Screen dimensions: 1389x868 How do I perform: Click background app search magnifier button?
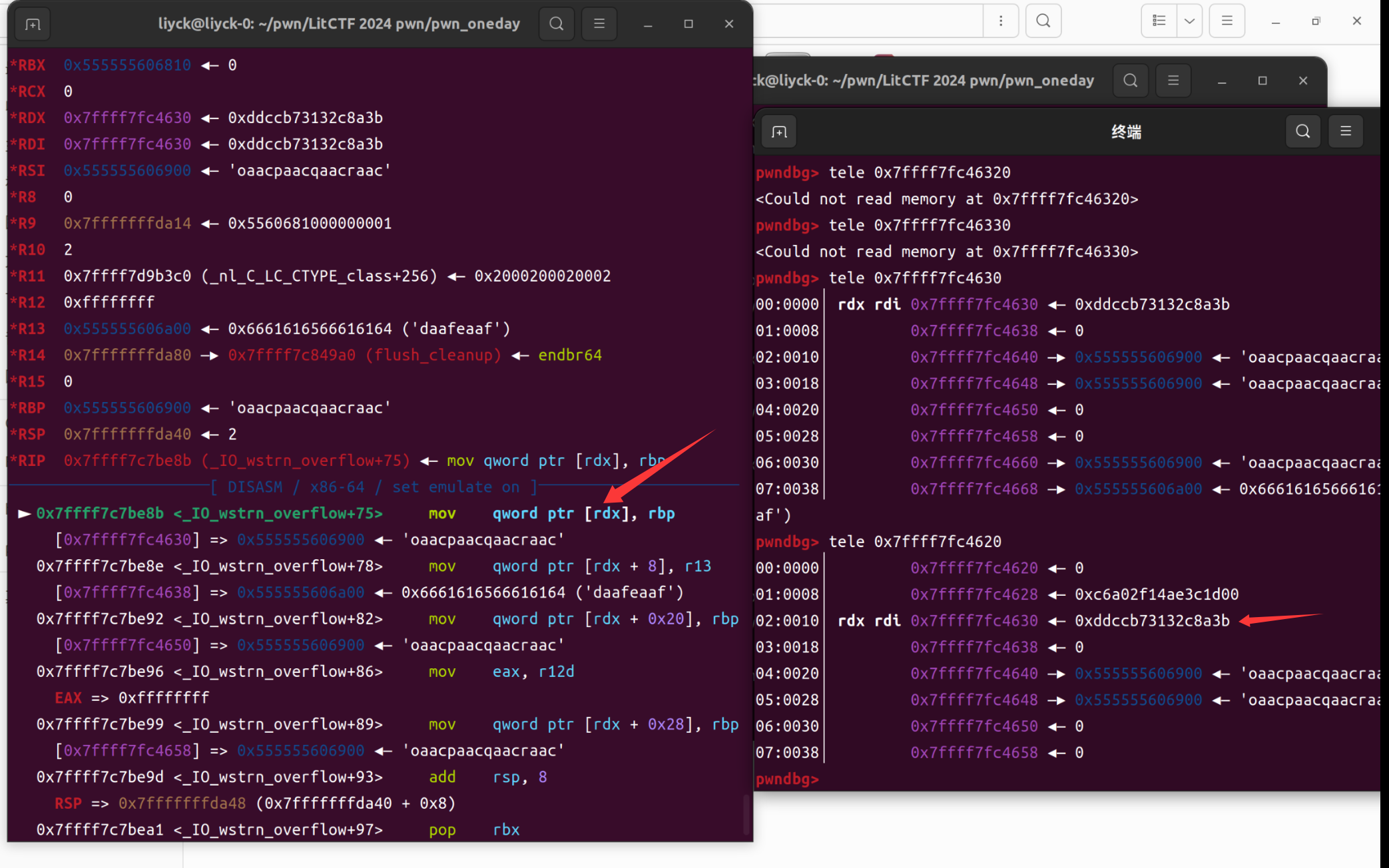(1043, 21)
